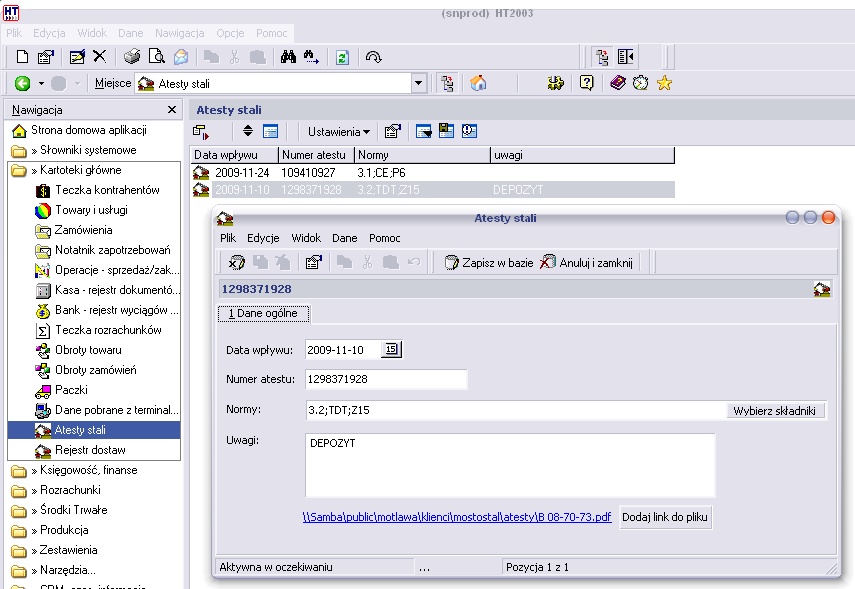
Task: Click the print icon in main toolbar
Action: click(131, 57)
